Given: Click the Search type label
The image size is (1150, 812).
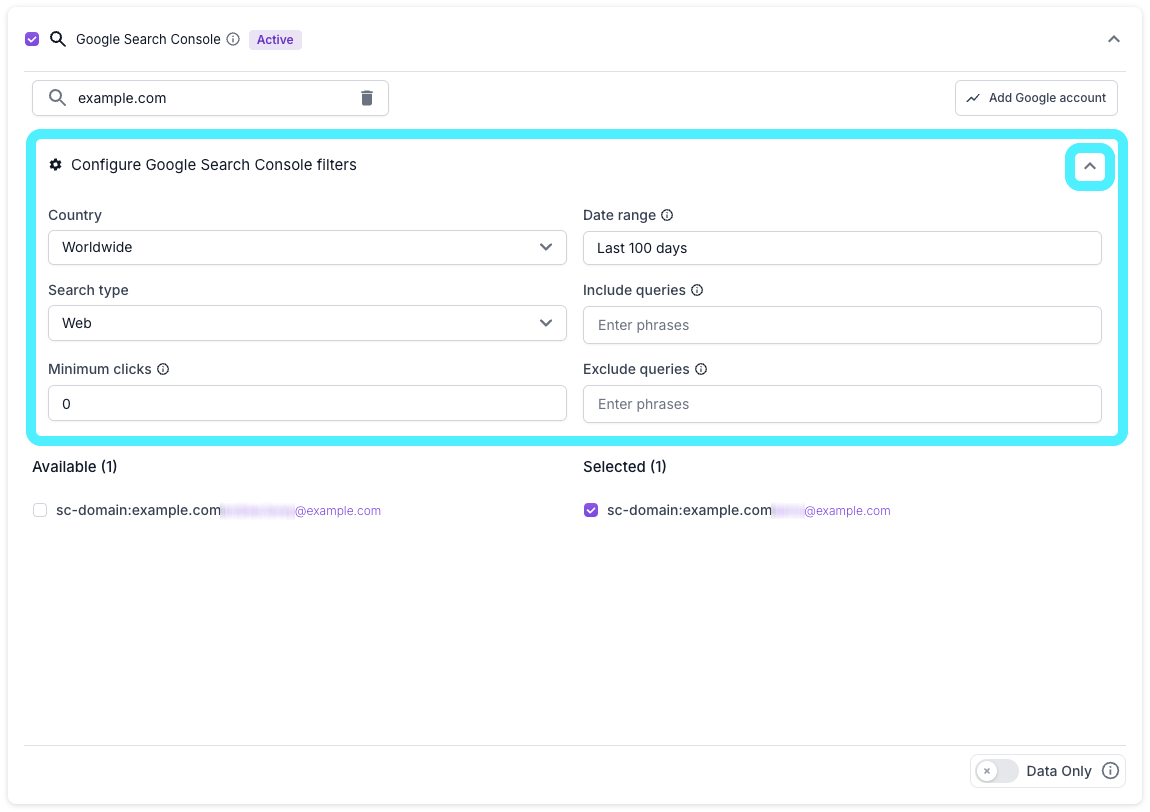Looking at the screenshot, I should (x=88, y=290).
